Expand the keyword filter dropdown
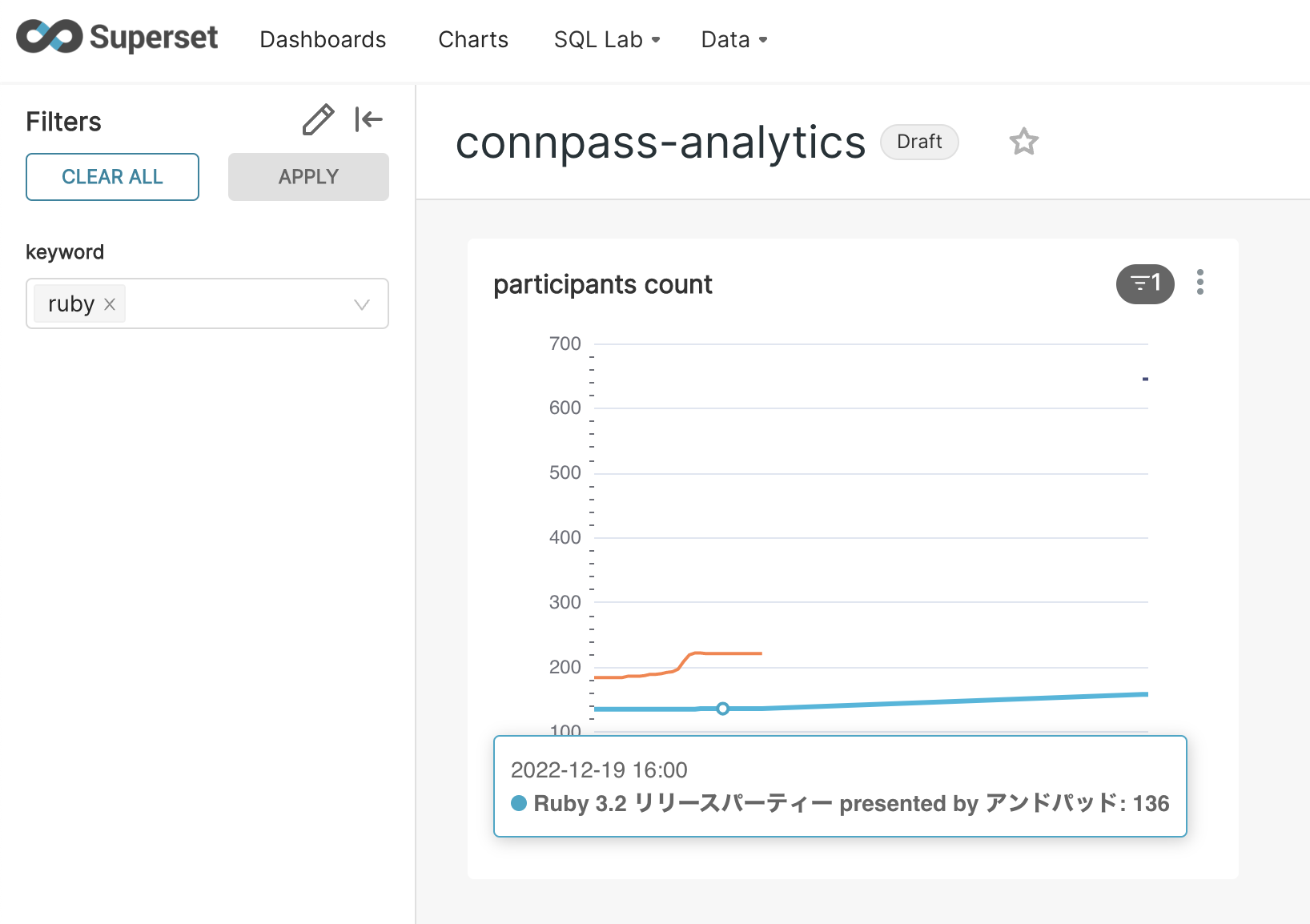This screenshot has height=924, width=1310. [361, 304]
